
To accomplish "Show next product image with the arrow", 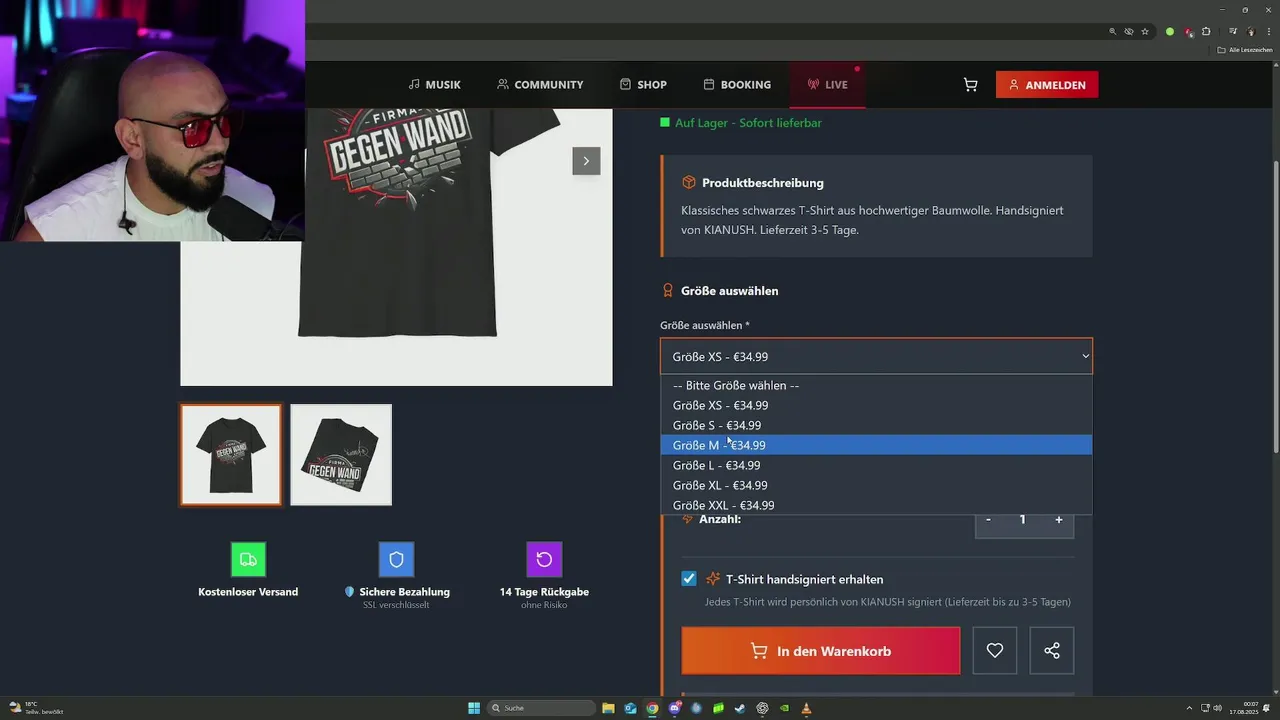I will click(x=586, y=161).
